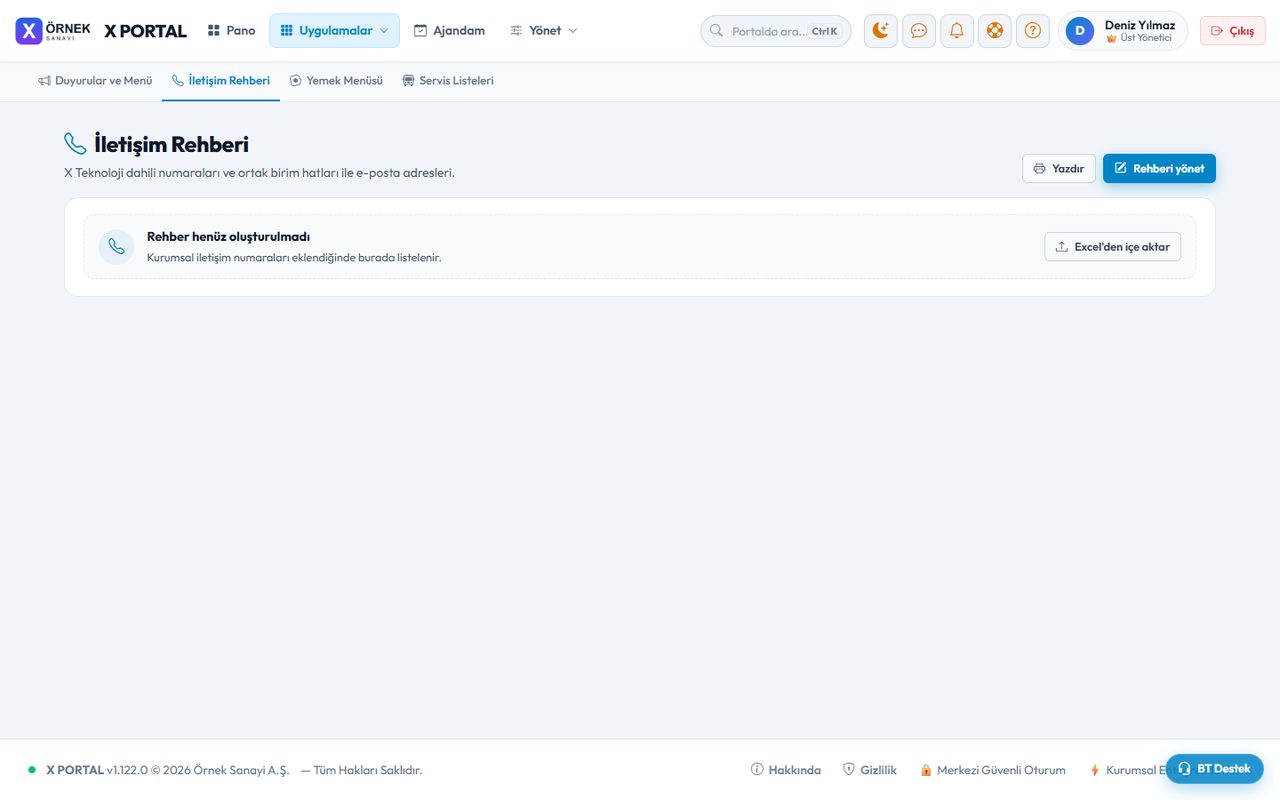Open the notifications bell icon
This screenshot has width=1280, height=800.
pos(957,31)
